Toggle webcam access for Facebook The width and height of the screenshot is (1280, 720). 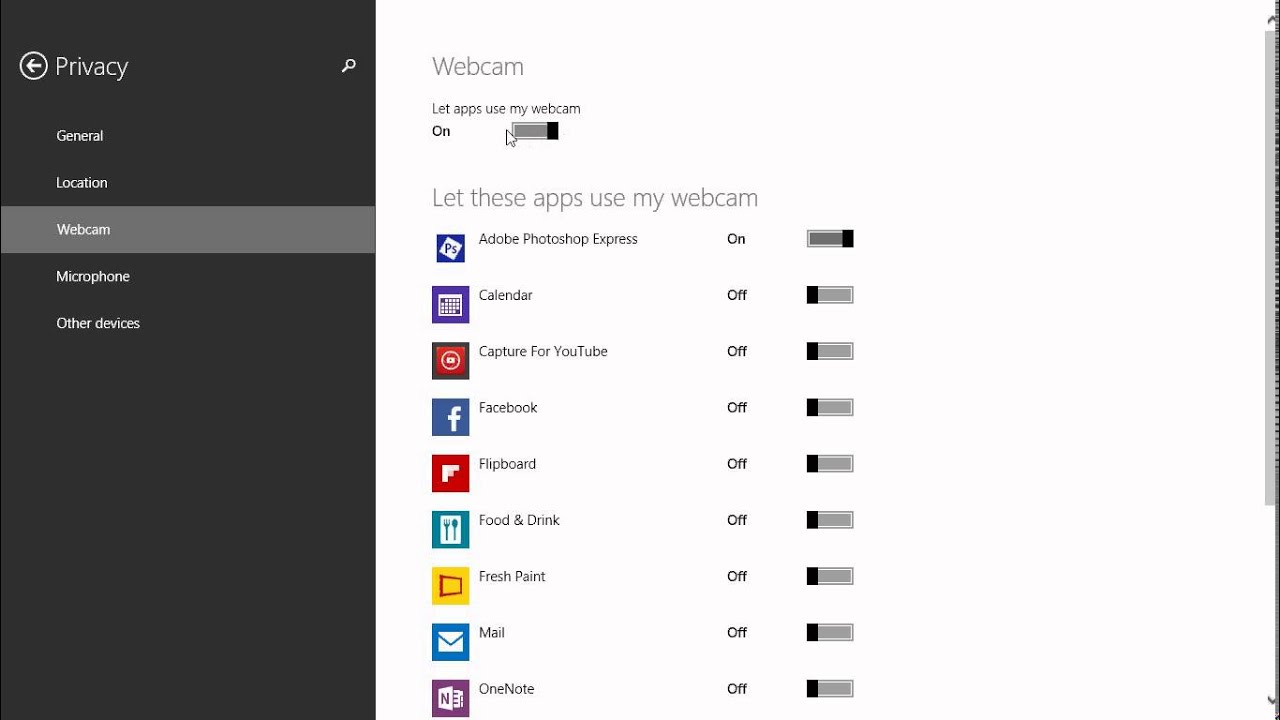click(830, 408)
